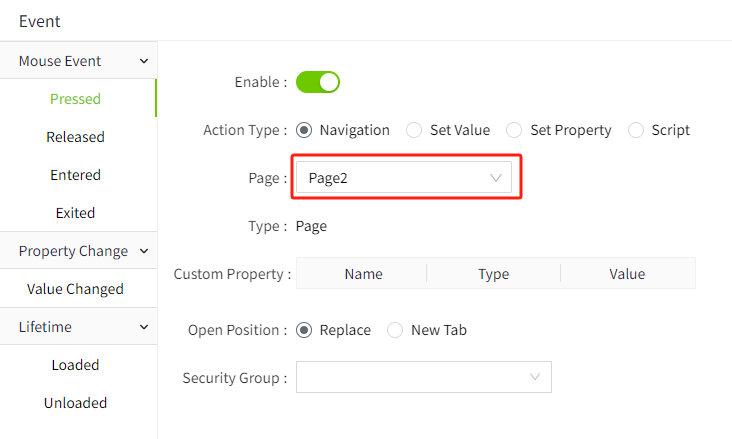Toggle the Enable switch off

coord(318,82)
